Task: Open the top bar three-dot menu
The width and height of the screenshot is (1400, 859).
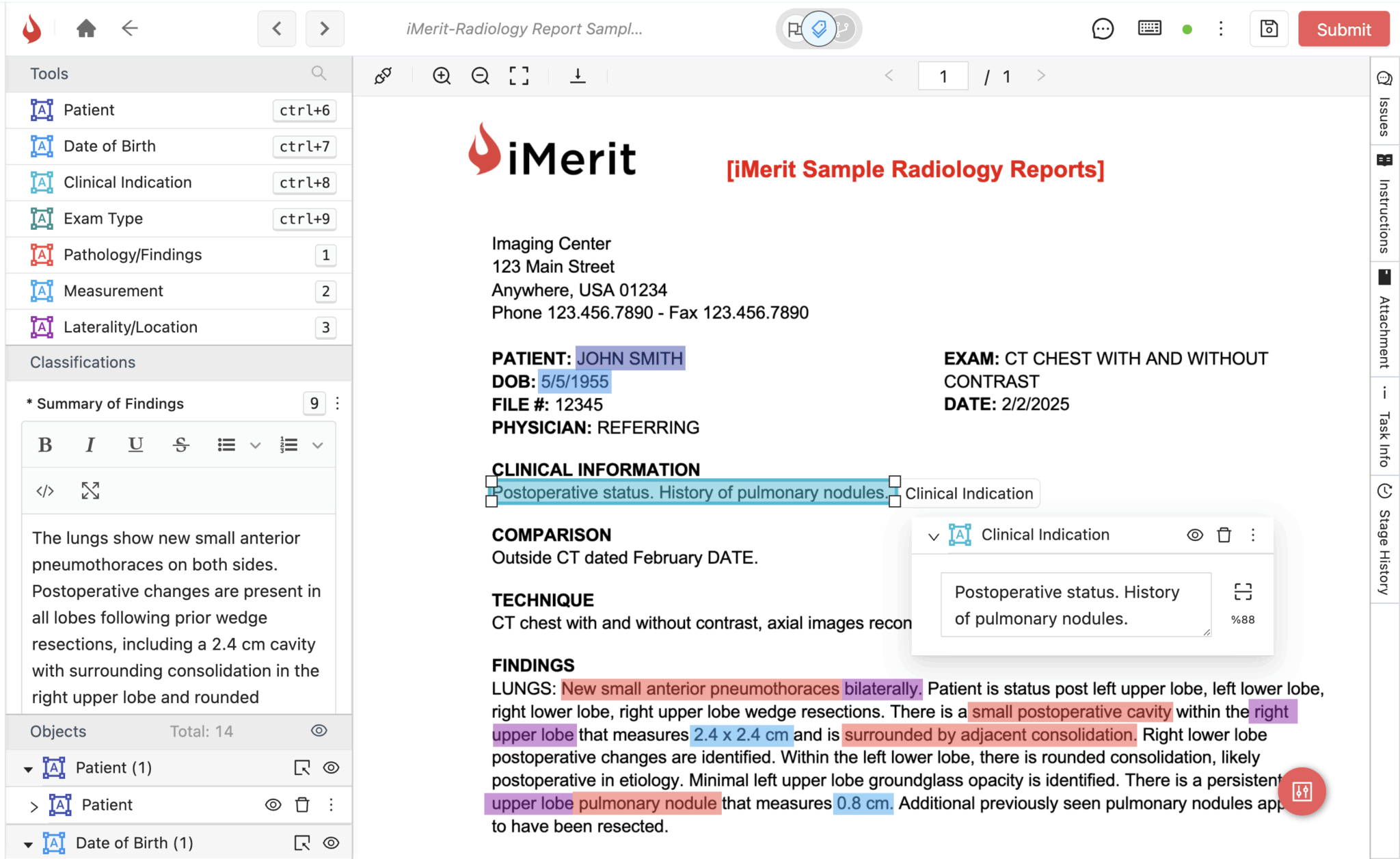Action: [x=1221, y=29]
